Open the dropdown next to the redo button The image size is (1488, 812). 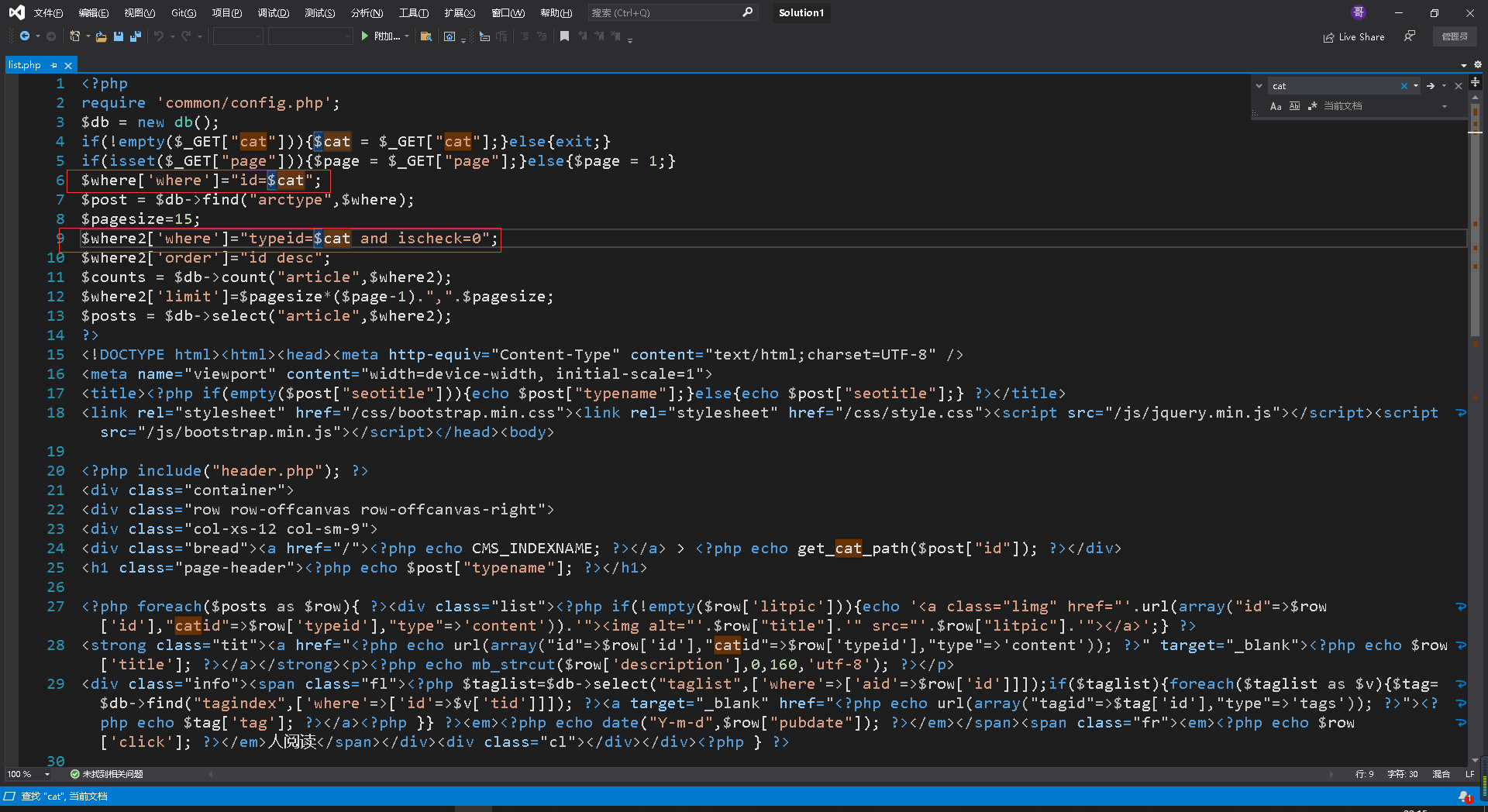click(199, 36)
